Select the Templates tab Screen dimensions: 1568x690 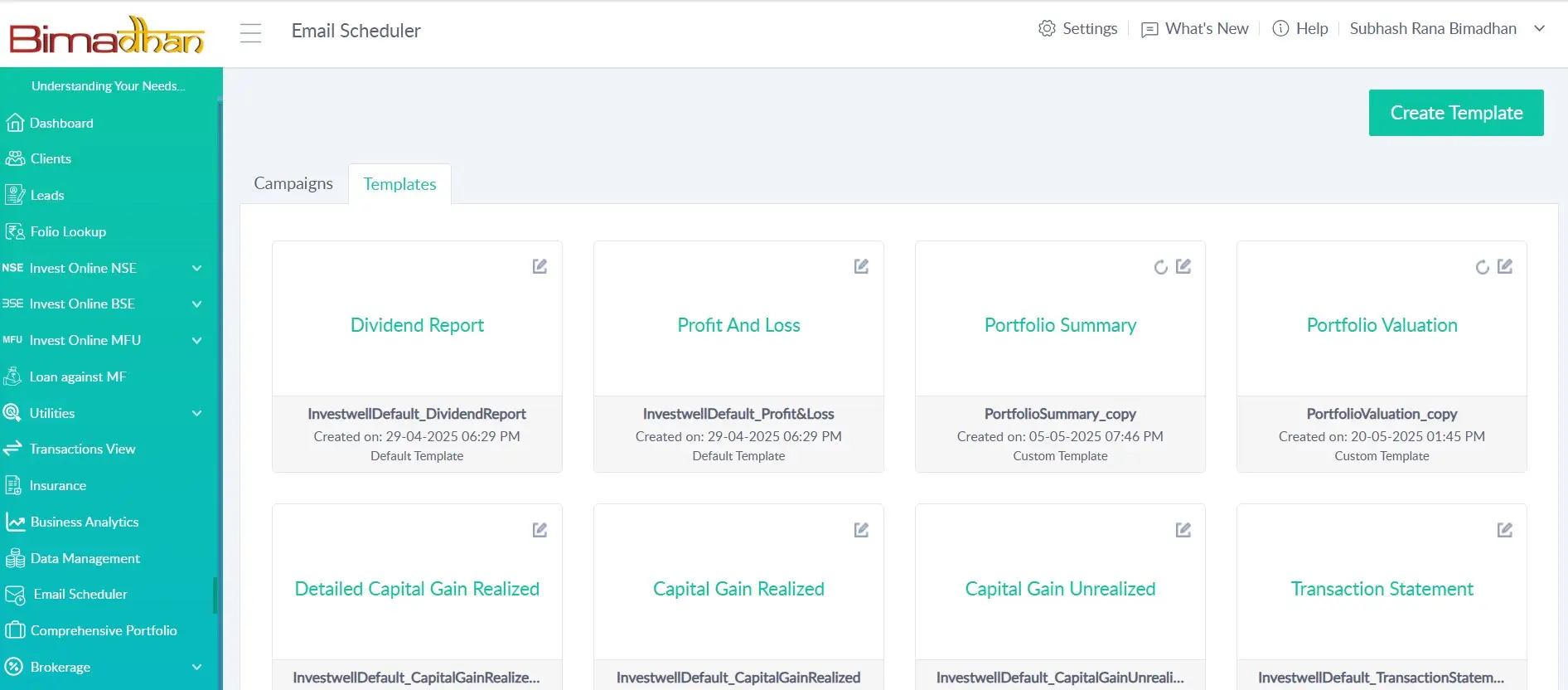point(399,184)
